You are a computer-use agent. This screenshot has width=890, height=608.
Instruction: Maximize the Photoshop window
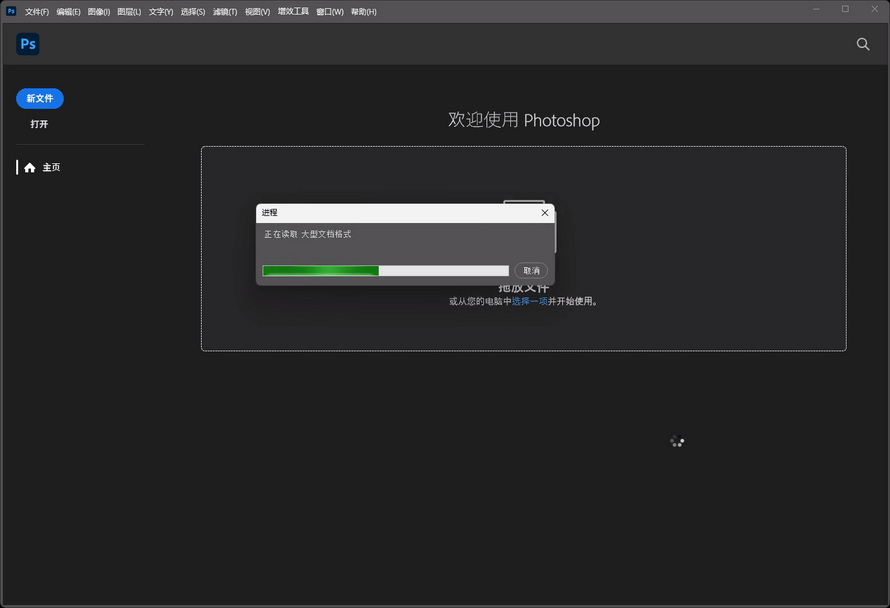tap(845, 9)
